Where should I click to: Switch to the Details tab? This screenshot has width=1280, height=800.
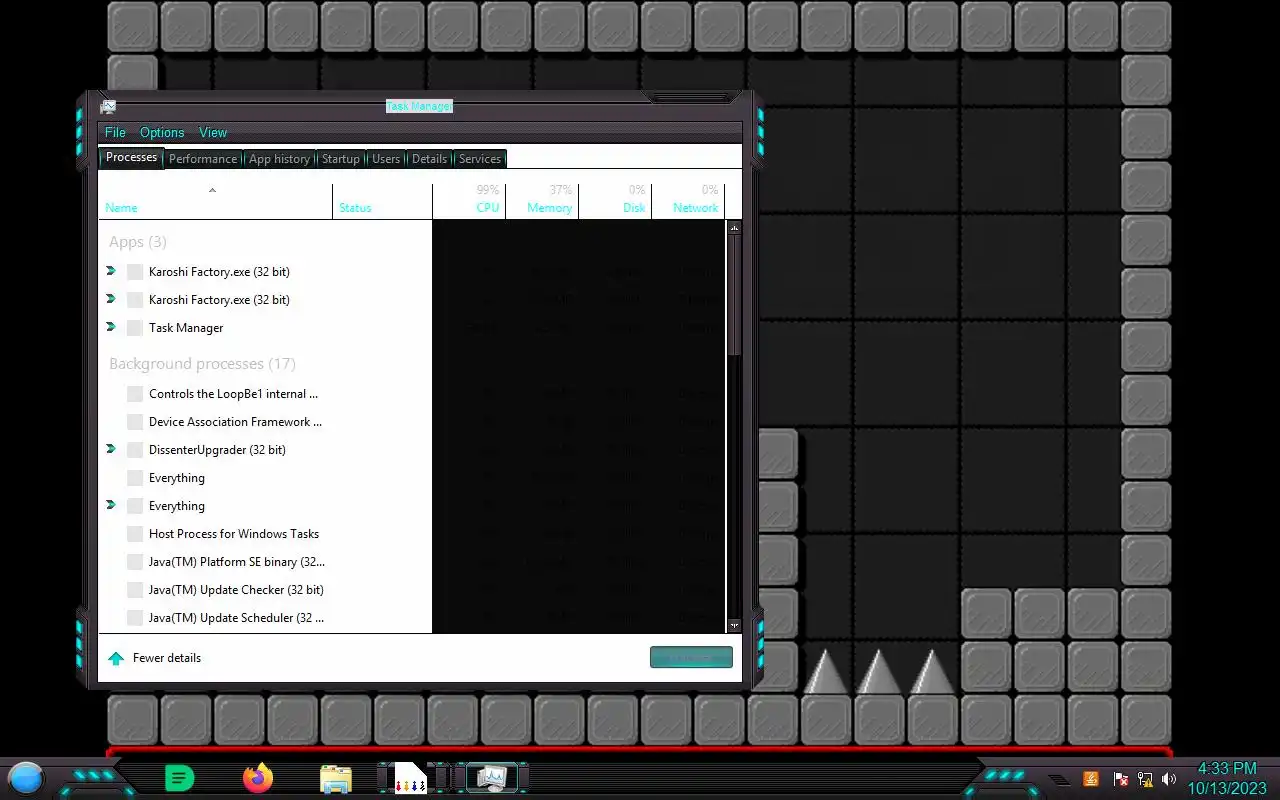(429, 159)
